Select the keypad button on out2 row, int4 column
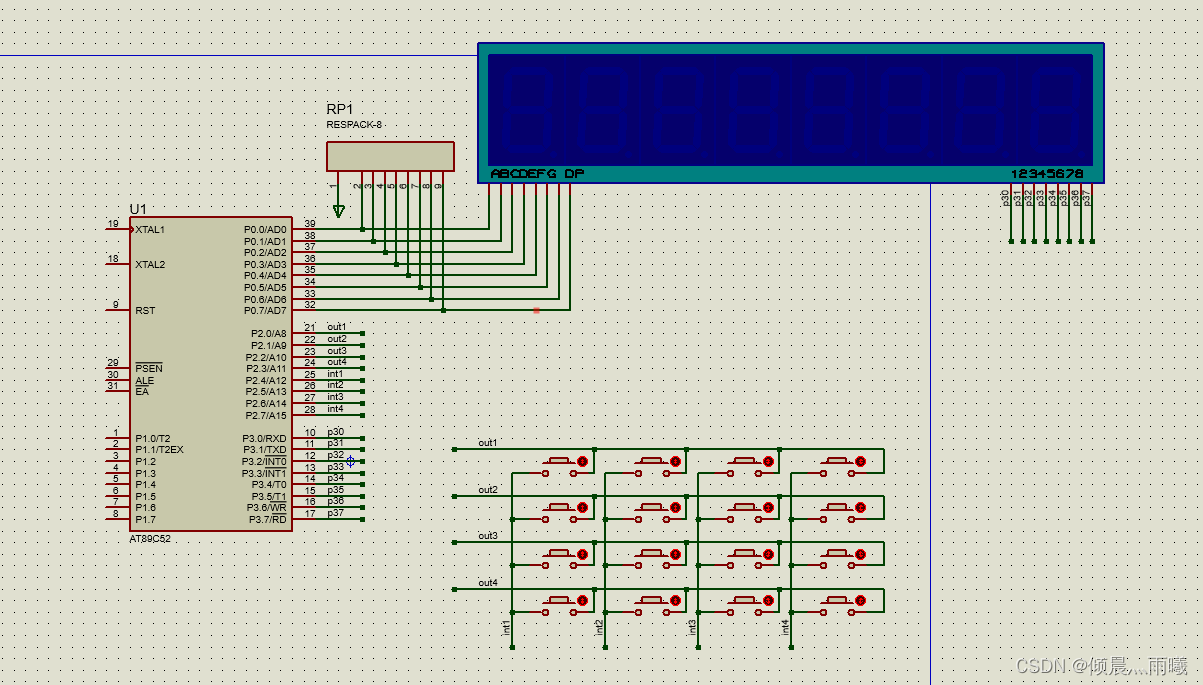Screen dimensions: 1203x685 (x=844, y=510)
